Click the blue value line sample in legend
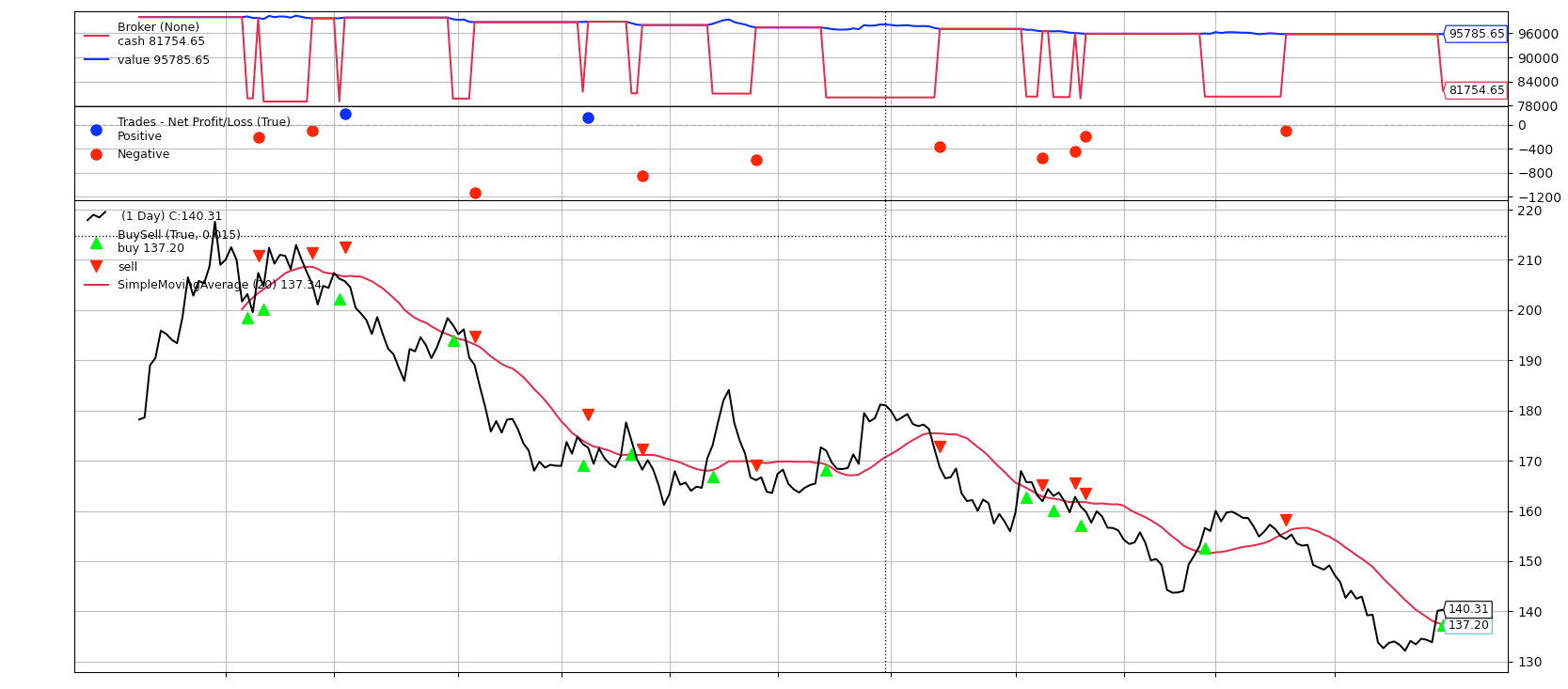1568x689 pixels. (96, 60)
